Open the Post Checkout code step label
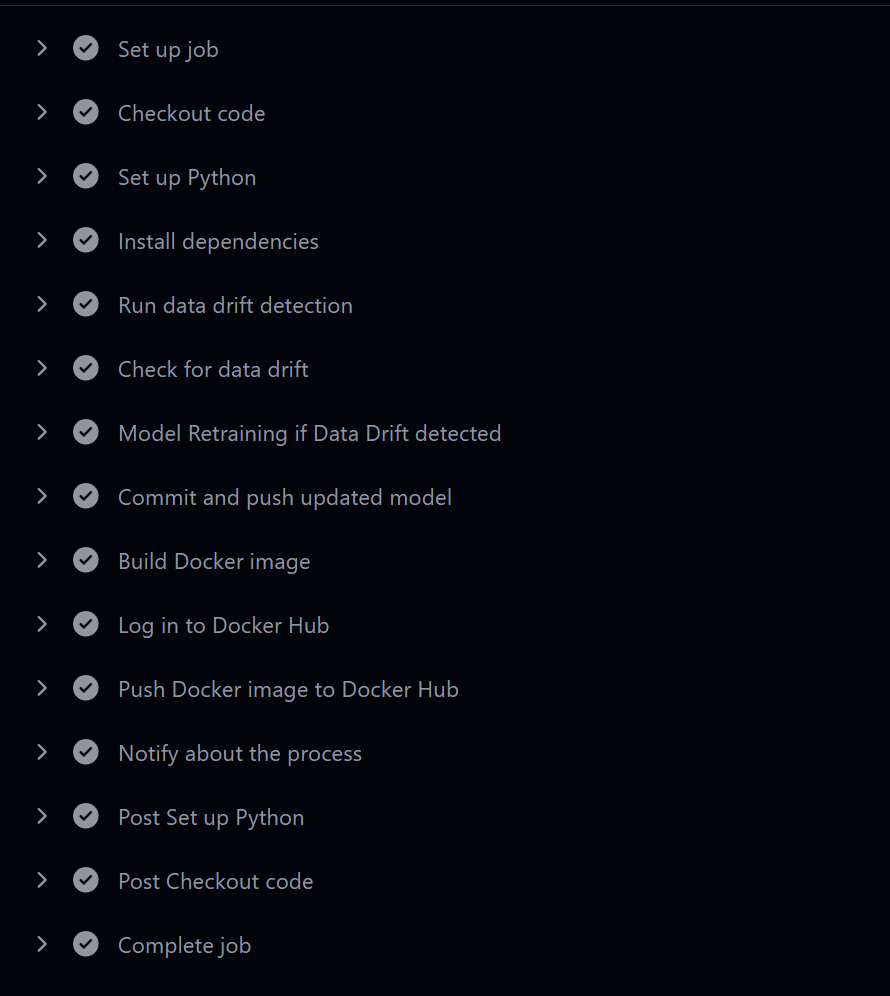This screenshot has height=996, width=890. point(215,881)
